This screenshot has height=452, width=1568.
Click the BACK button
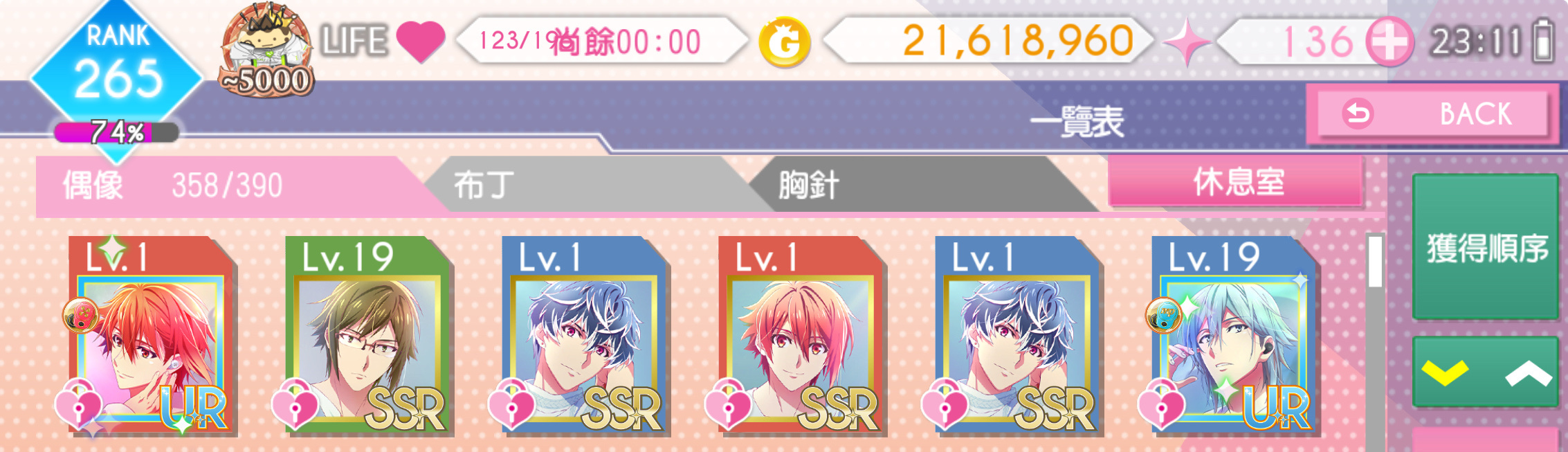[1432, 114]
